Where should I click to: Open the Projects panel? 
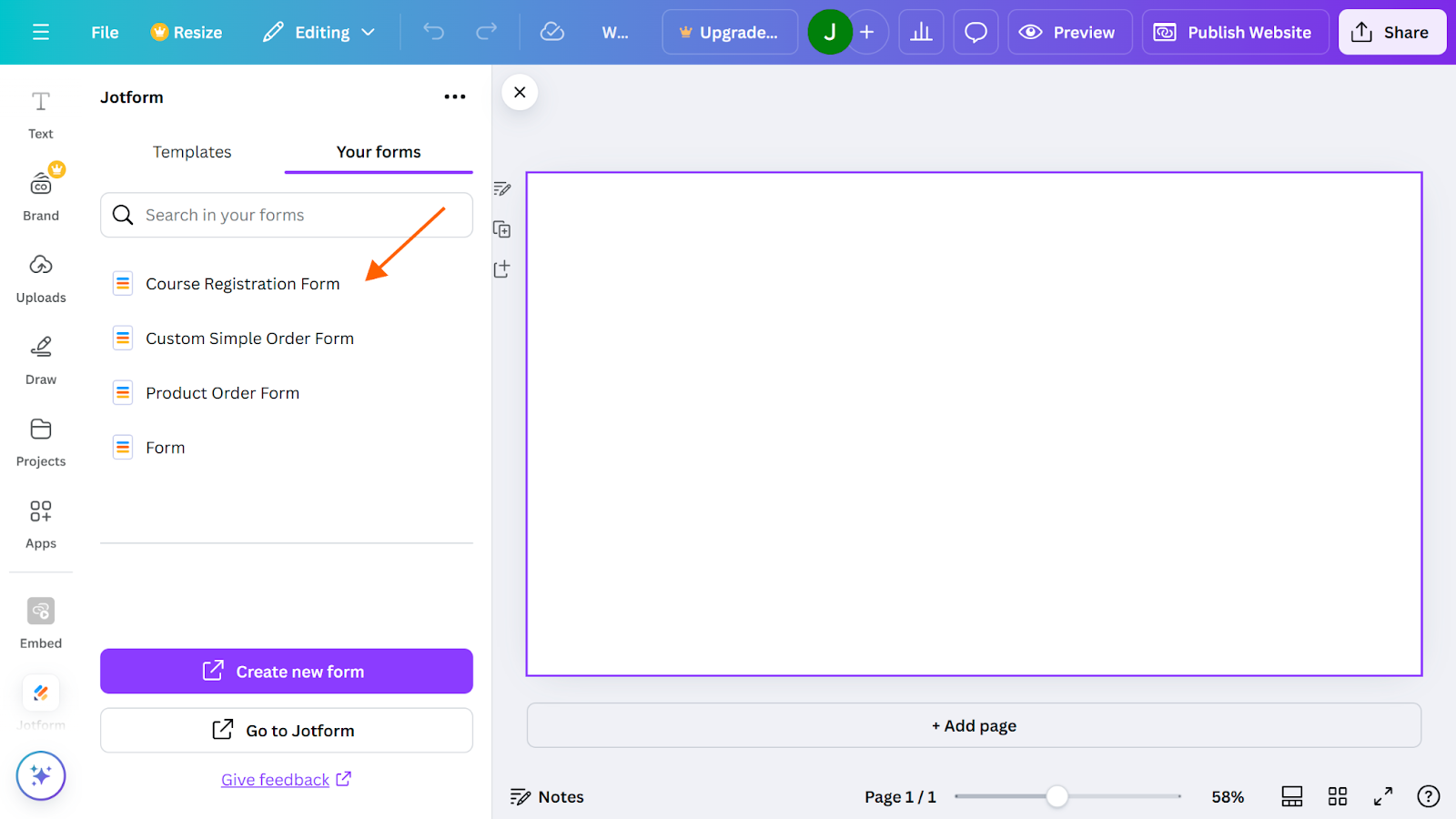coord(41,443)
